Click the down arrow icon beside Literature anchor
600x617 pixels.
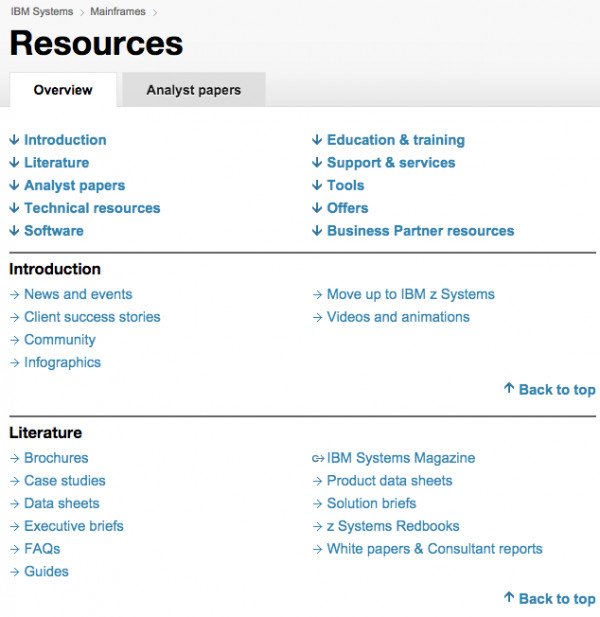point(15,163)
